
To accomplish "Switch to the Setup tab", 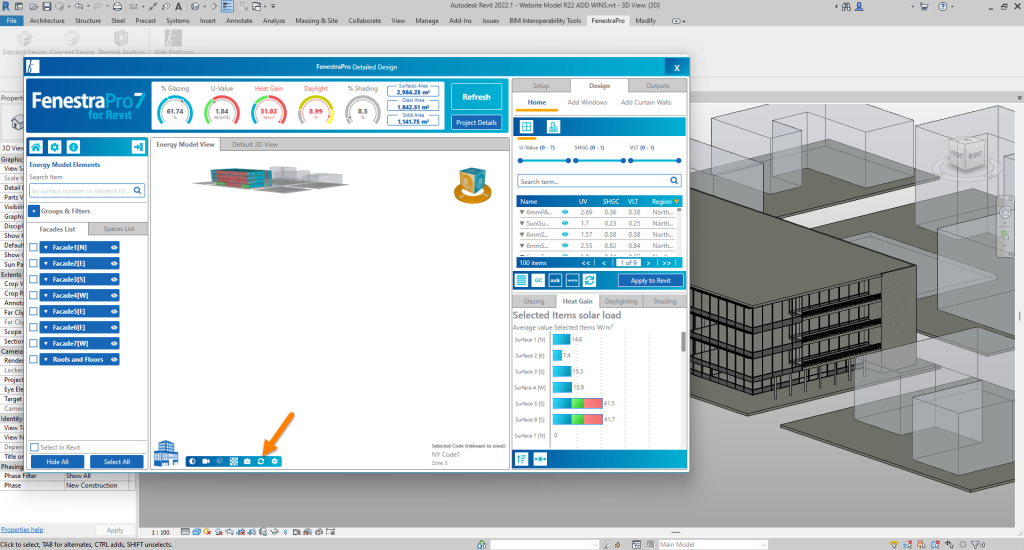I will click(x=541, y=86).
